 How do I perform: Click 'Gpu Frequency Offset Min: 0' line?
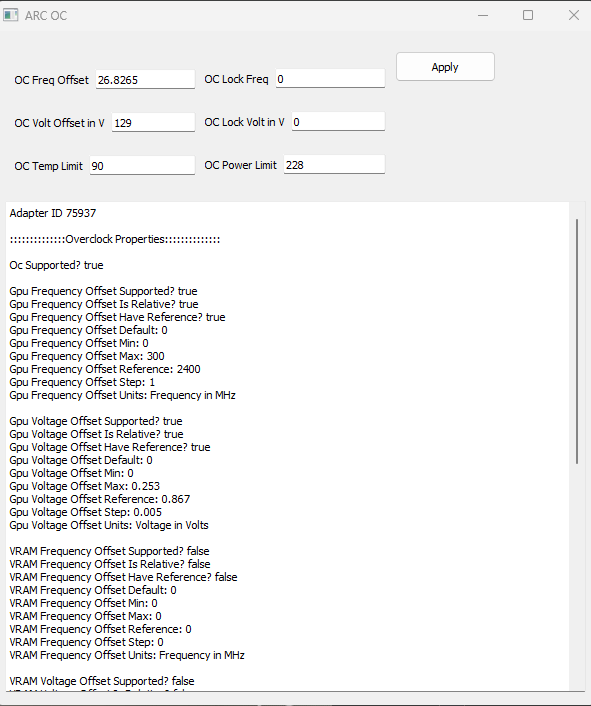pyautogui.click(x=79, y=344)
